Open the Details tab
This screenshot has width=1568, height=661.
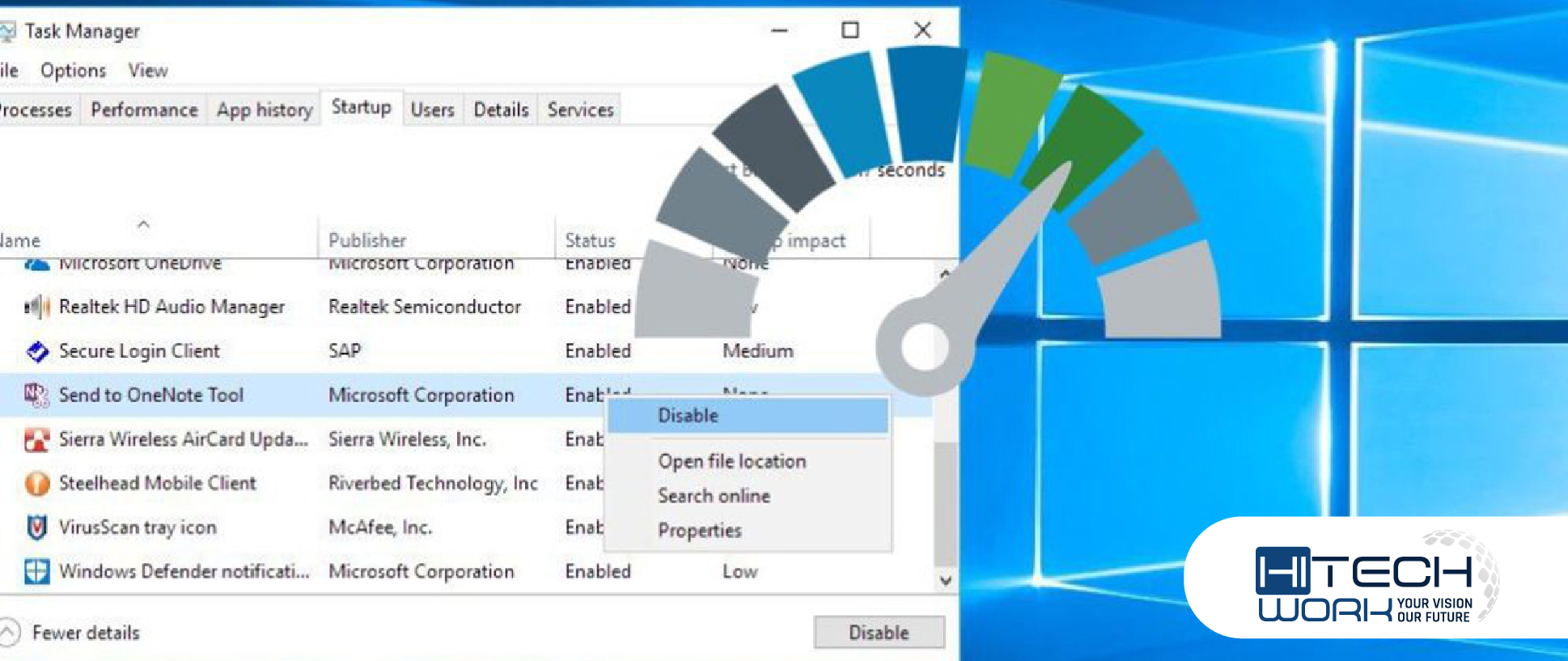[501, 110]
